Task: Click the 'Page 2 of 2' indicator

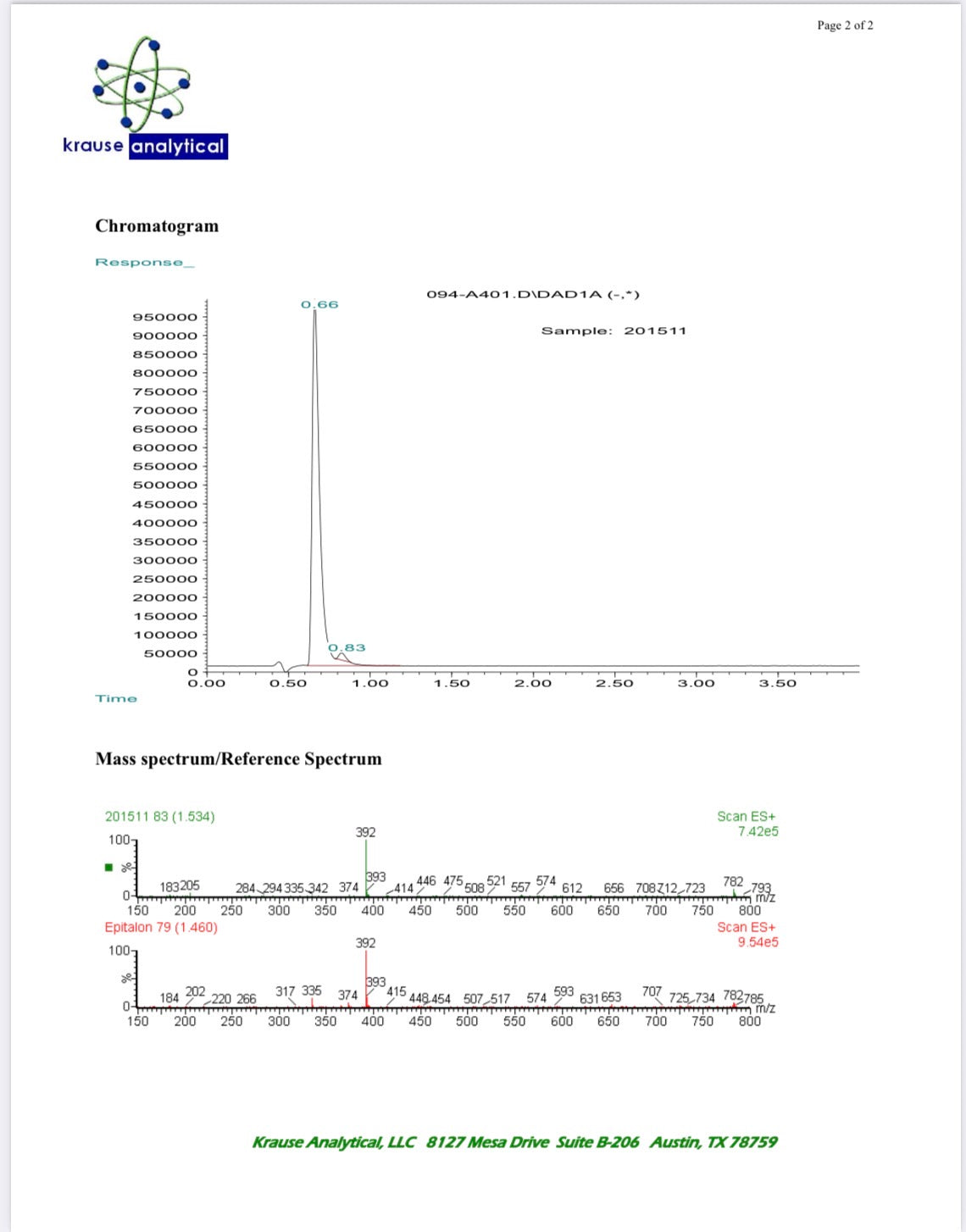Action: point(845,25)
